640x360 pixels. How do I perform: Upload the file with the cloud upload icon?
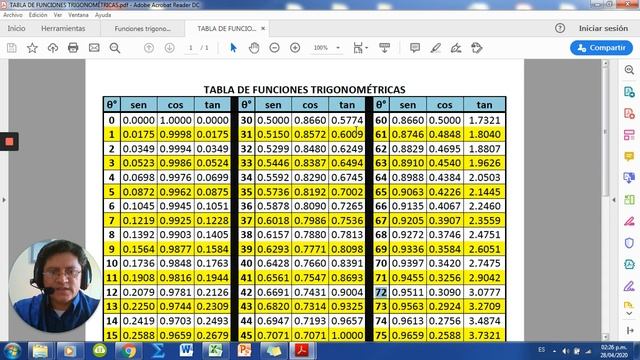(53, 48)
